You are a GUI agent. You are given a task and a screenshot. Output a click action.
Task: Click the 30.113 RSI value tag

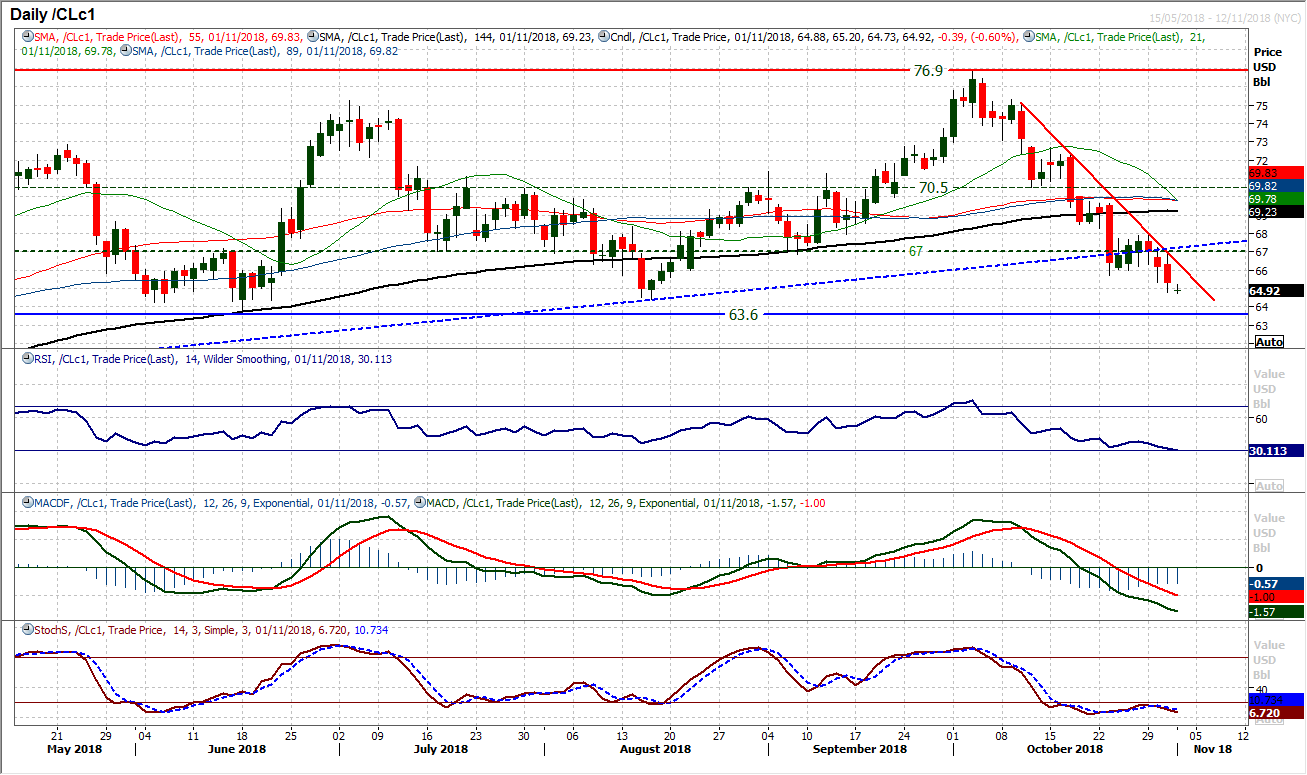click(x=1276, y=450)
